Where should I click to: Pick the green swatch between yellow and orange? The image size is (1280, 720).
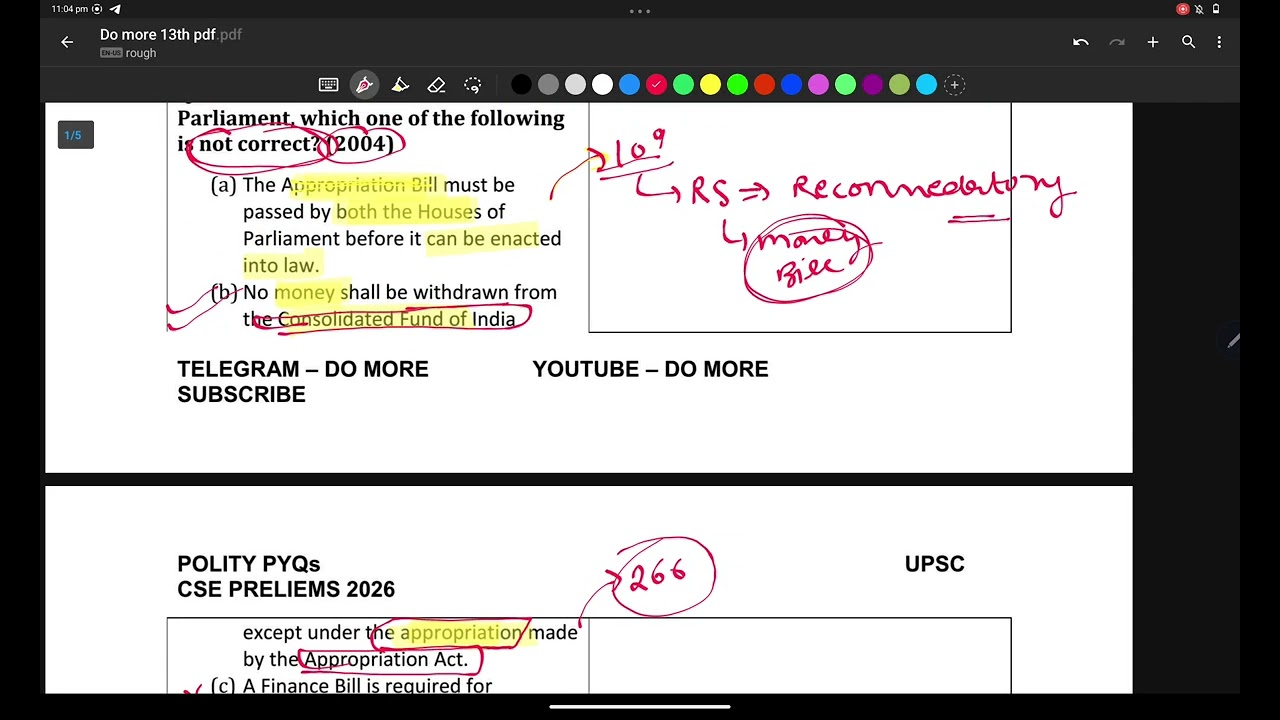(737, 85)
